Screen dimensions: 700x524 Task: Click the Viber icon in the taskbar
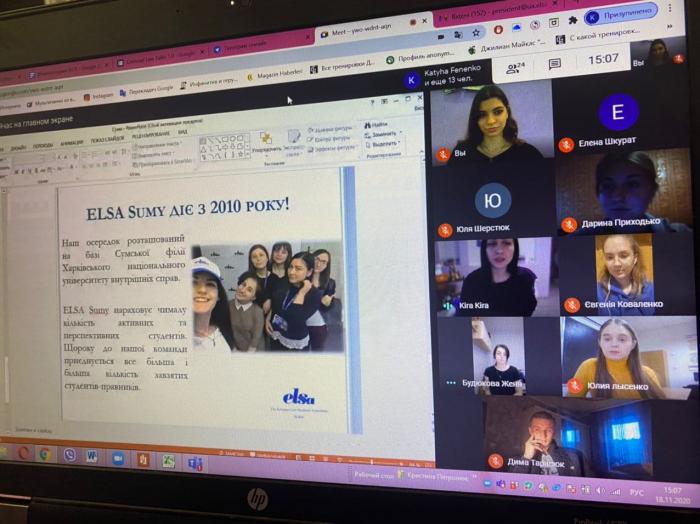tap(69, 454)
